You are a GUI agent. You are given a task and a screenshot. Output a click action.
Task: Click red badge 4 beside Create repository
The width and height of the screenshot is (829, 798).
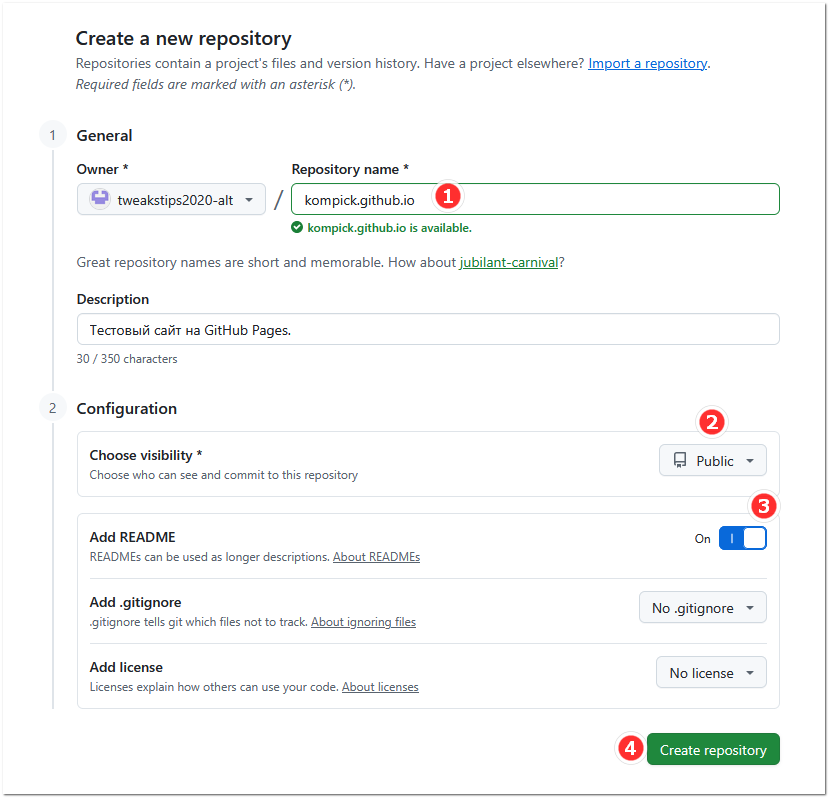point(629,749)
